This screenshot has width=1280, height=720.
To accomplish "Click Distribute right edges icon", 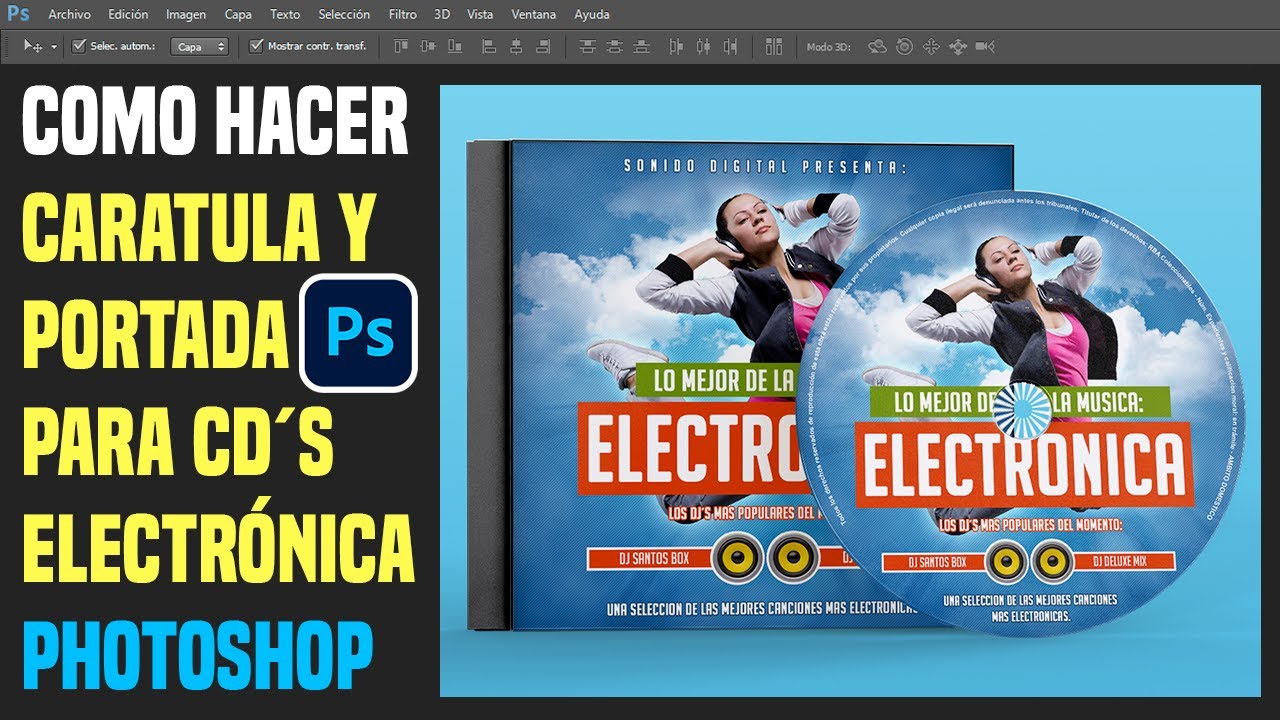I will (730, 46).
